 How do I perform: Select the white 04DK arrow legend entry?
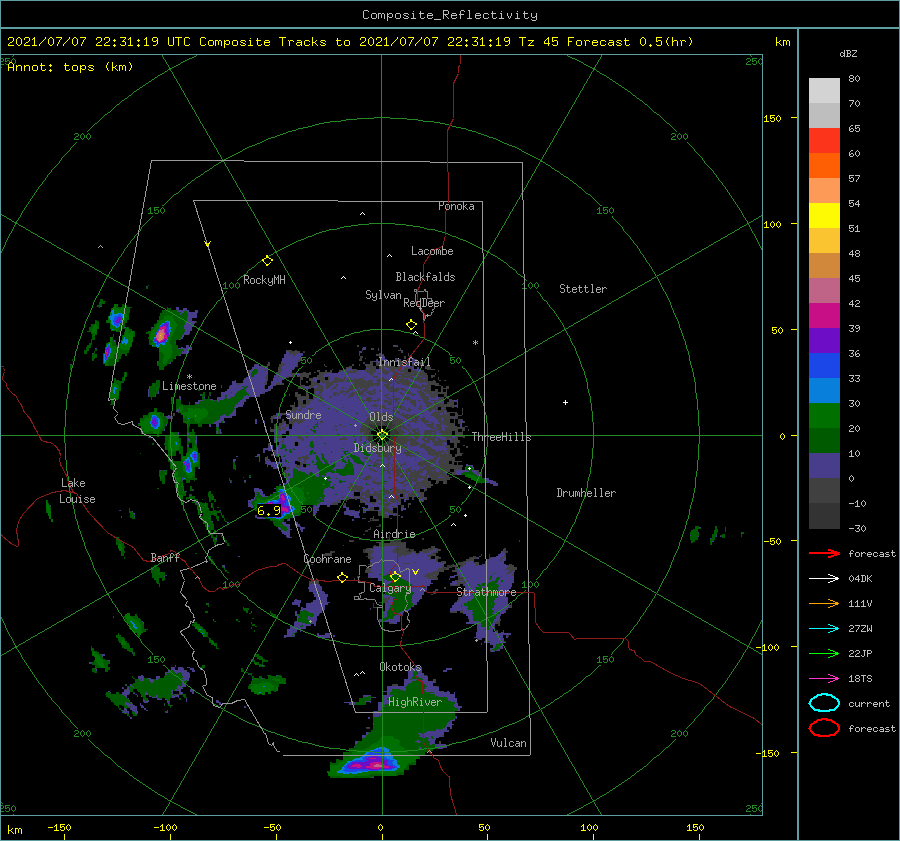824,579
